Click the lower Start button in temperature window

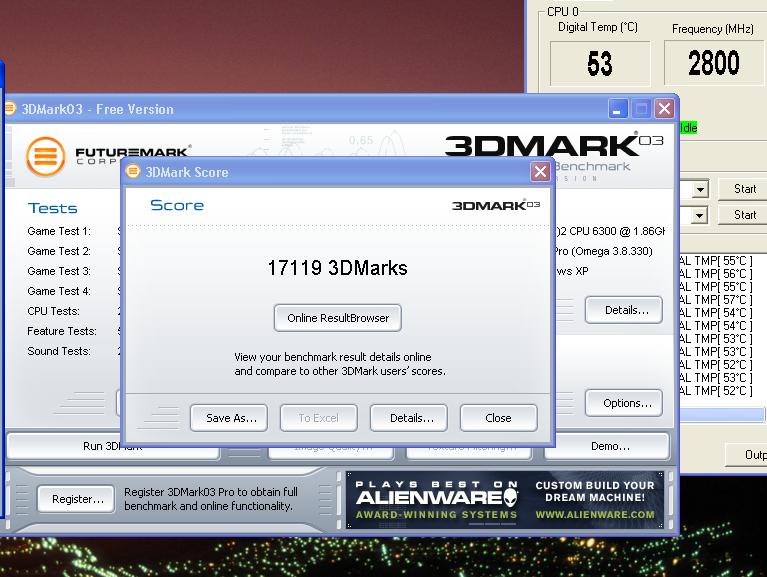(x=743, y=215)
